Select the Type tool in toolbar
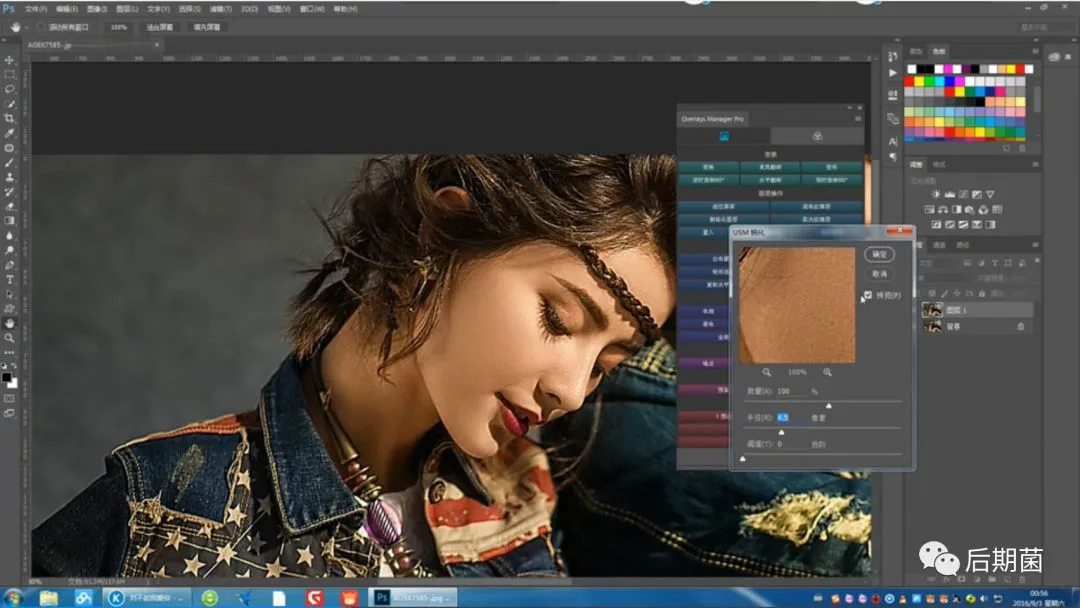Screen dimensions: 1080x608 (x=9, y=280)
